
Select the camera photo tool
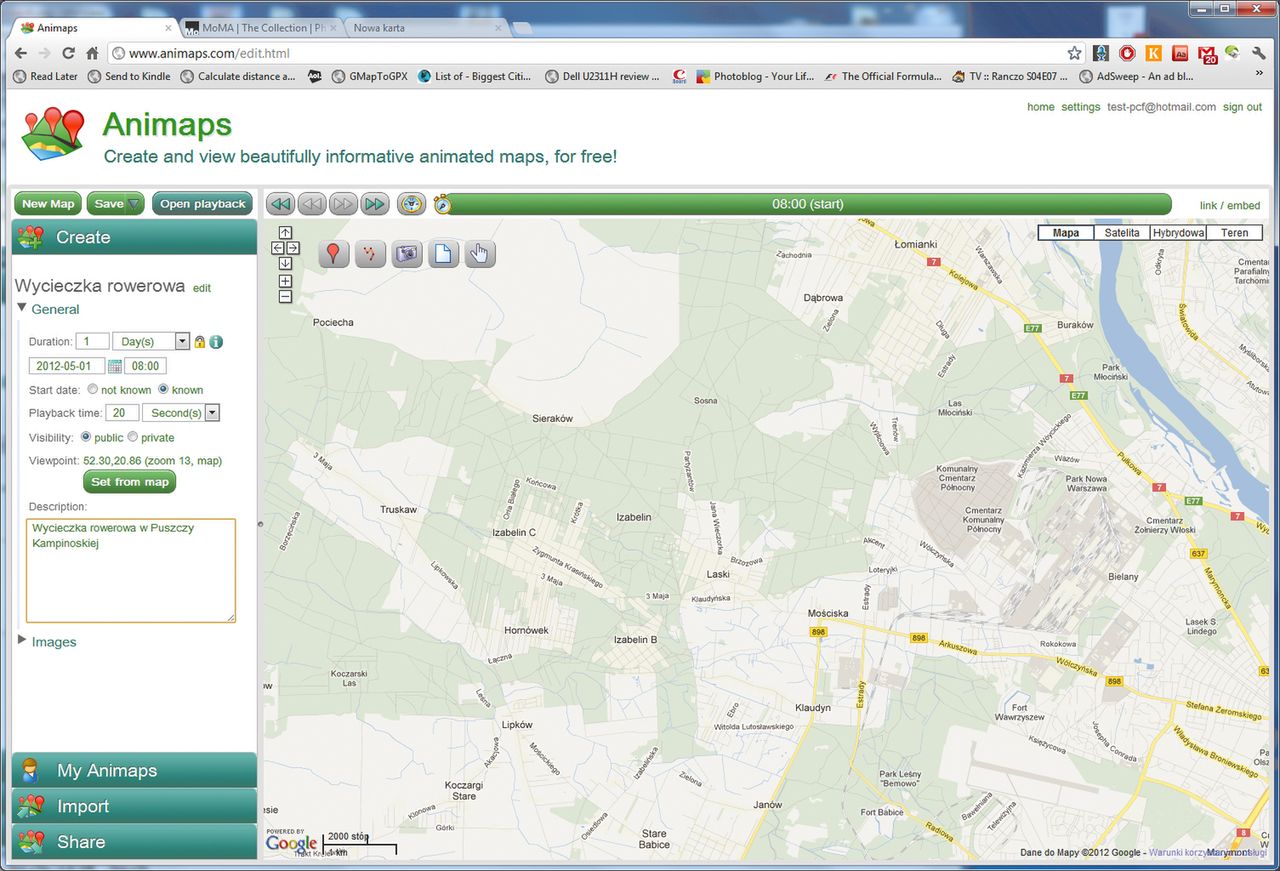[x=406, y=254]
